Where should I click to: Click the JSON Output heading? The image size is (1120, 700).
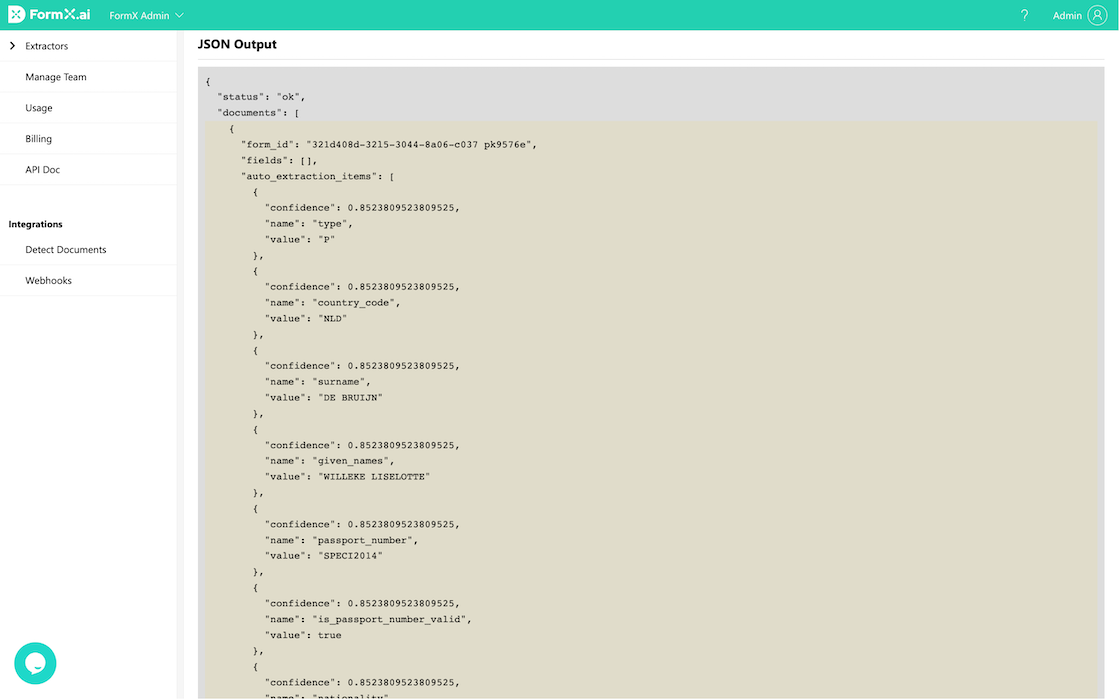tap(237, 44)
